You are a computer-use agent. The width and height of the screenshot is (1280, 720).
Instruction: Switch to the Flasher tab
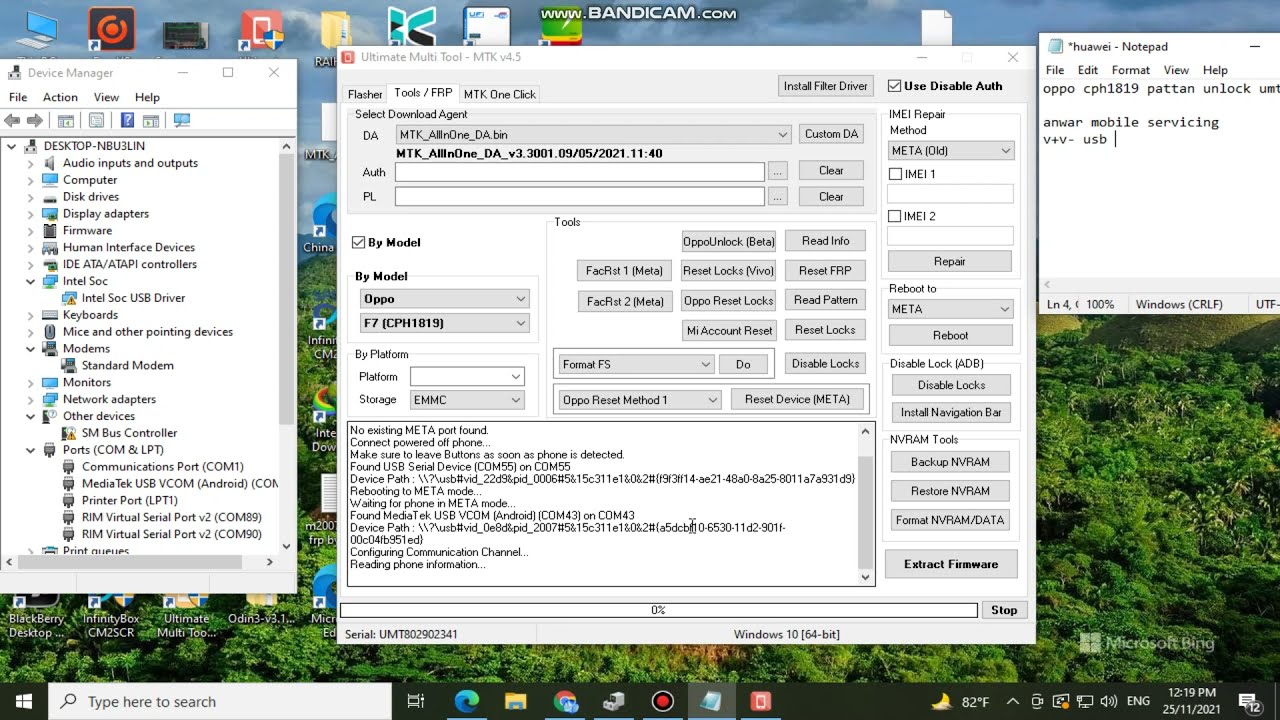pyautogui.click(x=365, y=94)
